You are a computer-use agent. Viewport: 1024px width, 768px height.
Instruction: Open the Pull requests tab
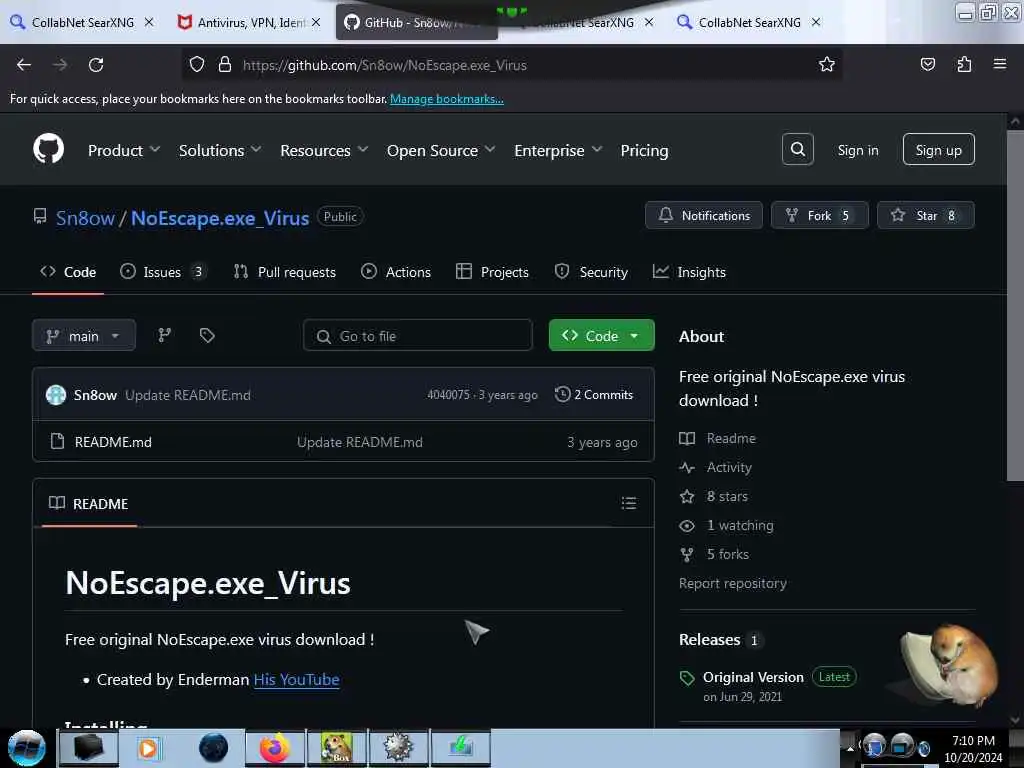pos(285,272)
